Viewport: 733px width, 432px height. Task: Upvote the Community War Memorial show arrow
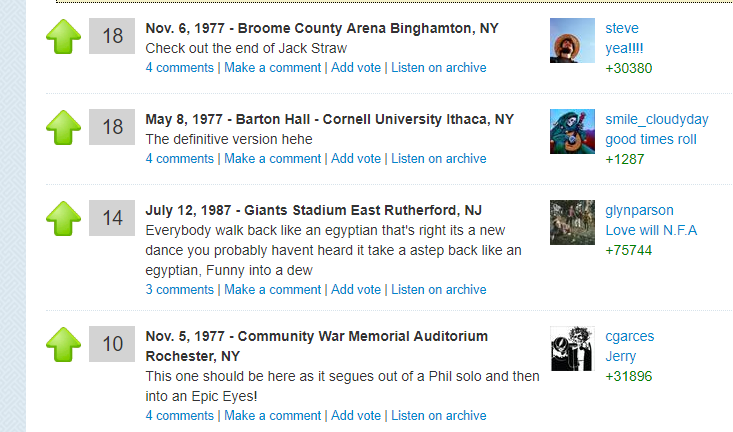pyautogui.click(x=64, y=345)
